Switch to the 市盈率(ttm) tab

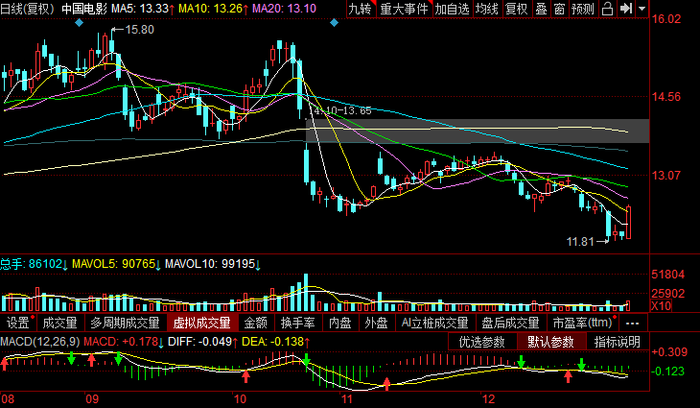click(x=583, y=322)
